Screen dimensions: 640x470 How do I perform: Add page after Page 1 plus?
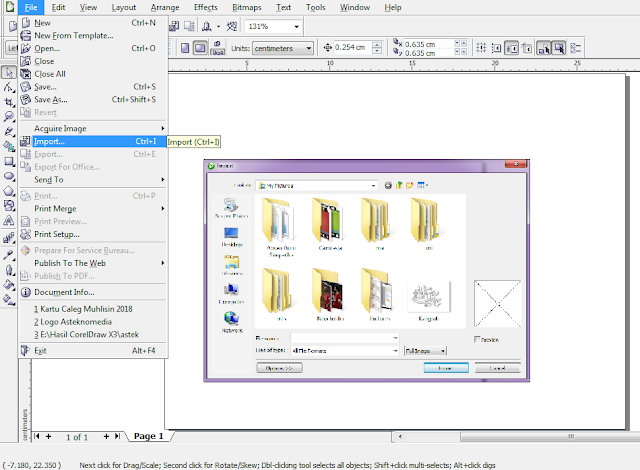[x=106, y=436]
